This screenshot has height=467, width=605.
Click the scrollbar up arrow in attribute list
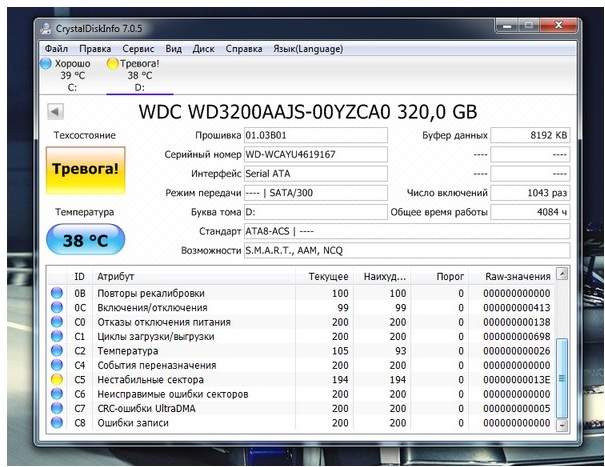pyautogui.click(x=562, y=274)
